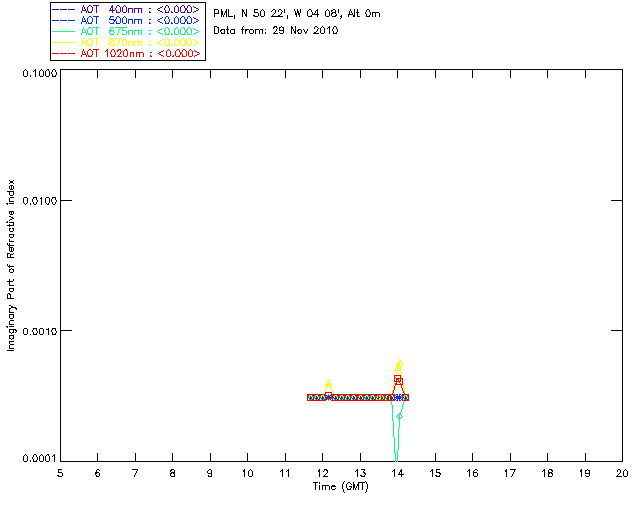Screen dimensions: 640x512
Task: Select the station text 'PML, N 50 22', W 04 08', Alt 0m'
Action: tap(297, 14)
